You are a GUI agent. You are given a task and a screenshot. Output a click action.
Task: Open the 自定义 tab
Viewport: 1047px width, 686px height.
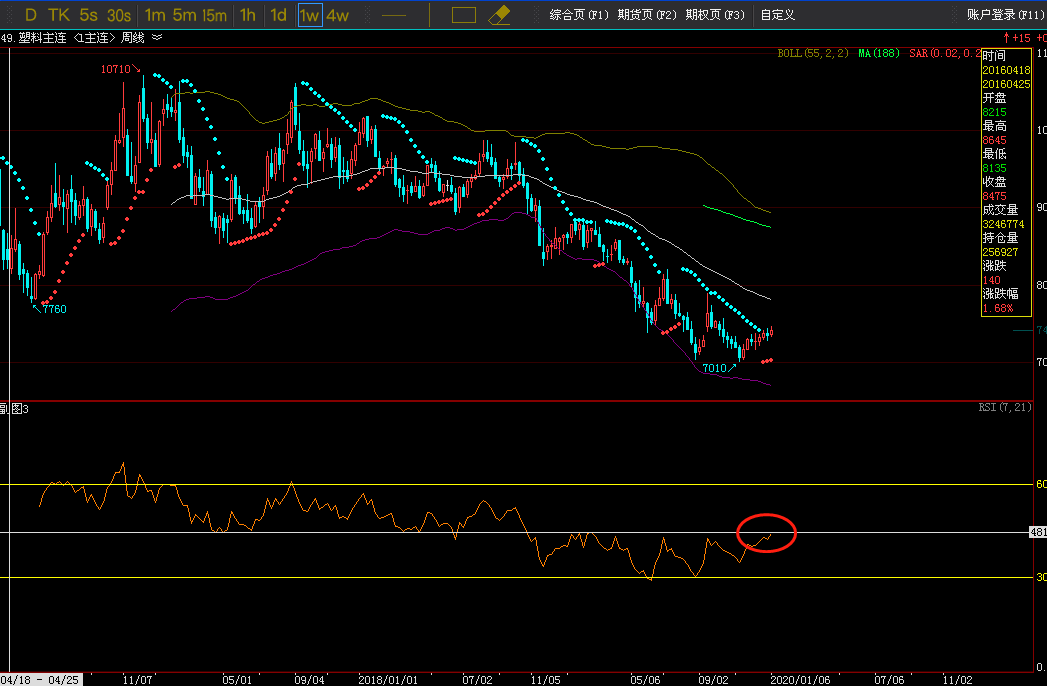coord(778,15)
